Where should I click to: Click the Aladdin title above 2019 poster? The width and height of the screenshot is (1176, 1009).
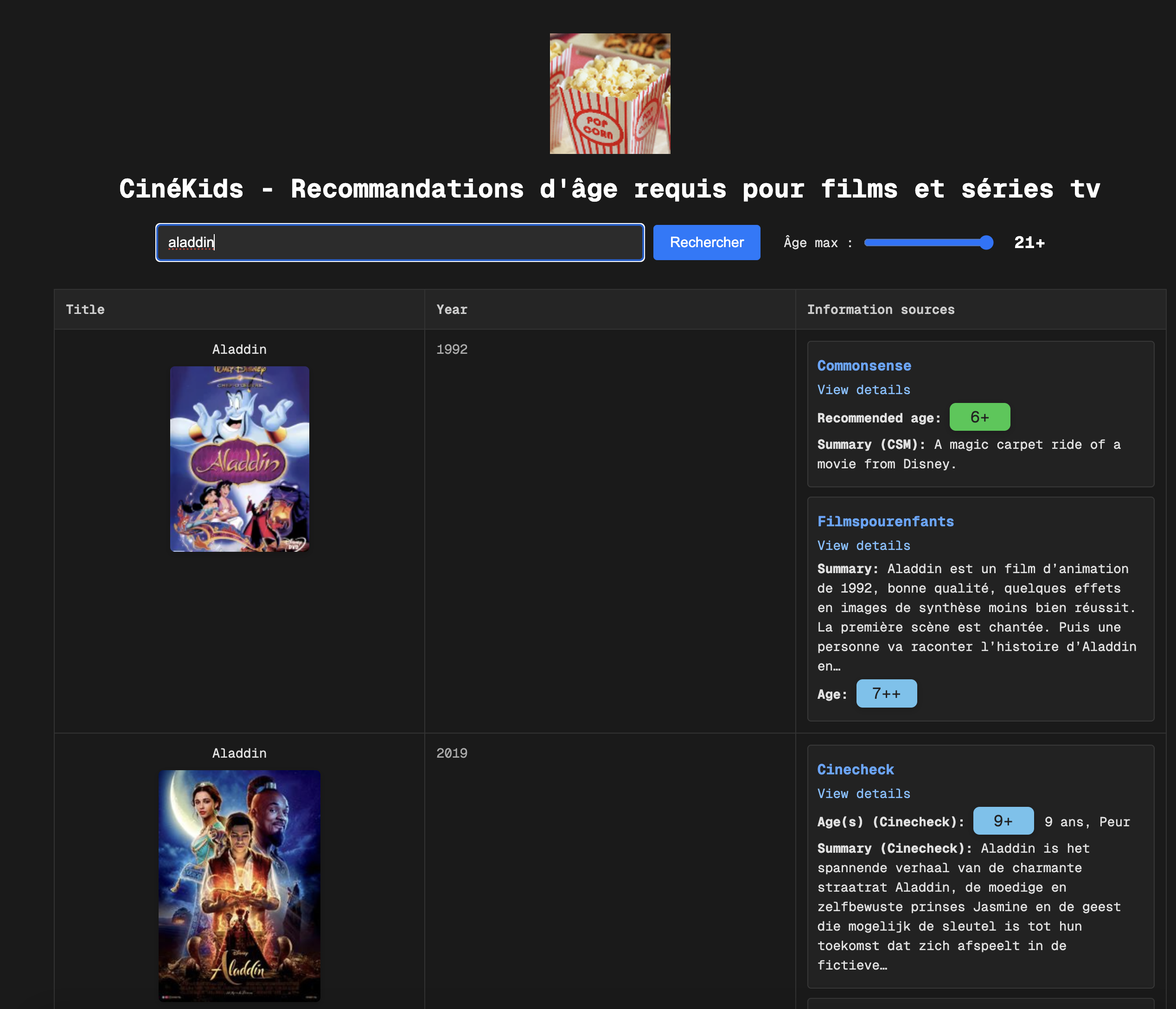(240, 754)
